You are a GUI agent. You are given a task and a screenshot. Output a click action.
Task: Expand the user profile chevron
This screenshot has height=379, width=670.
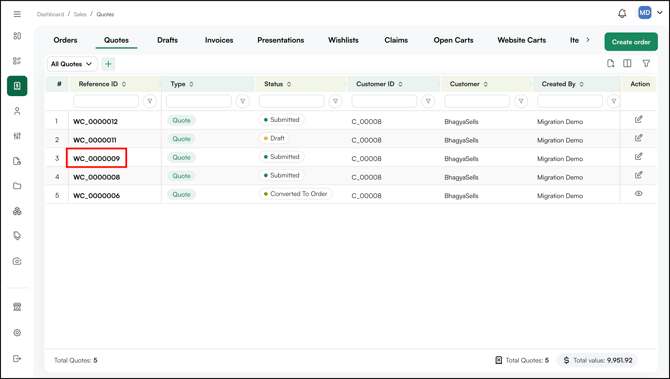(x=660, y=13)
